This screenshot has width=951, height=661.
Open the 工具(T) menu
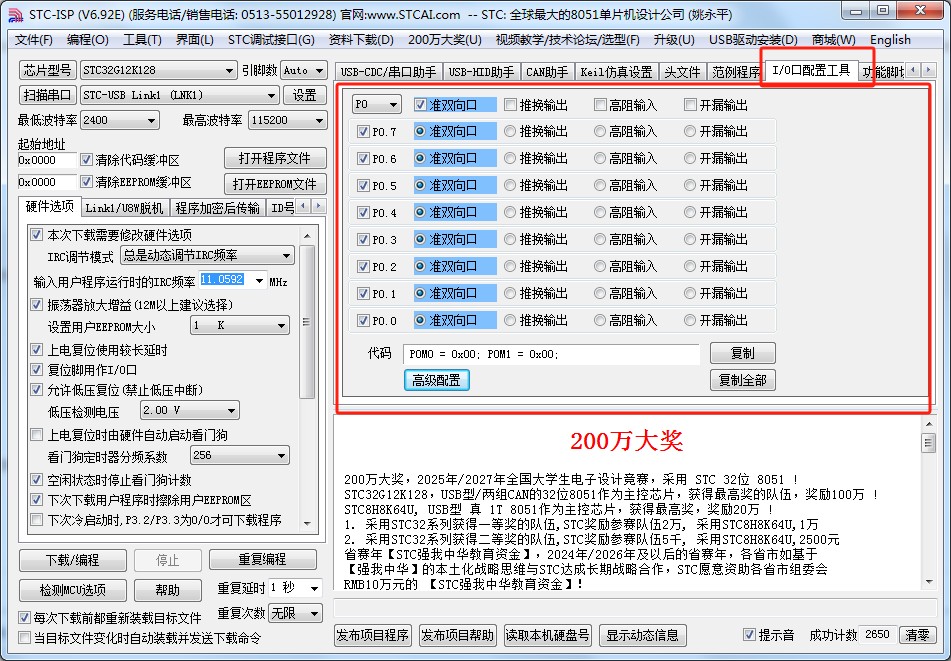[142, 40]
